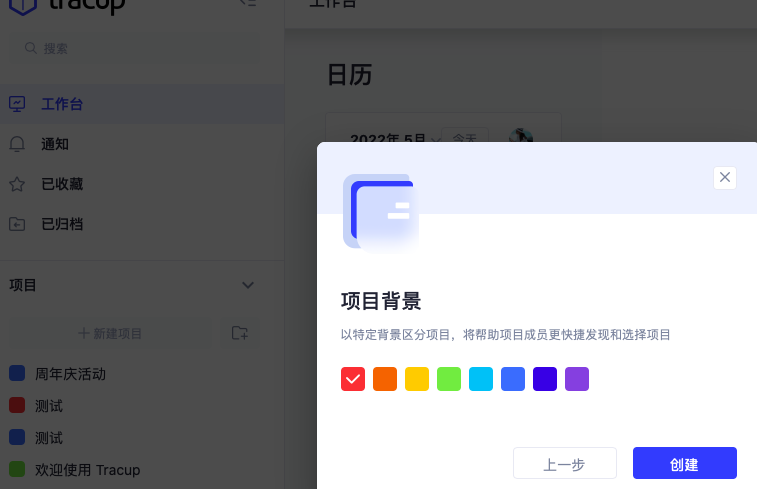Image resolution: width=757 pixels, height=489 pixels.
Task: Click the 通知 bell icon
Action: (x=17, y=144)
